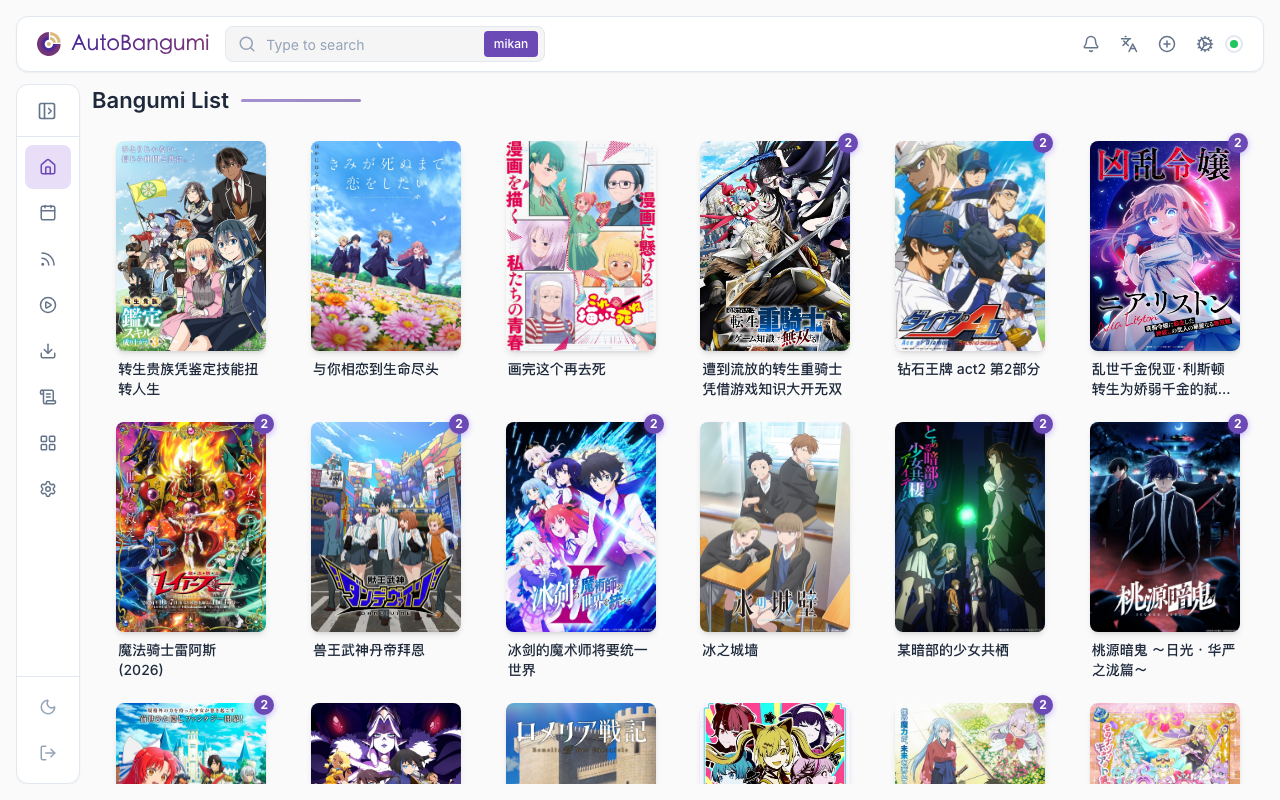Image resolution: width=1280 pixels, height=800 pixels.
Task: Click the title text 某暗部的少女共栖
Action: (953, 650)
